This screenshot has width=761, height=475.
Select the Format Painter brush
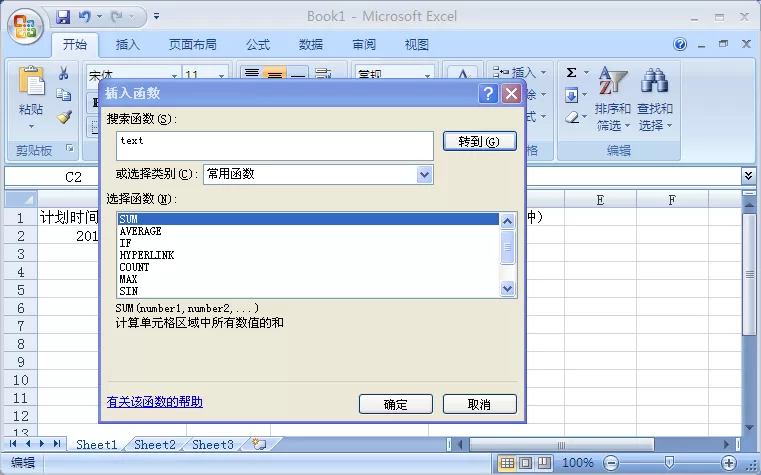64,116
